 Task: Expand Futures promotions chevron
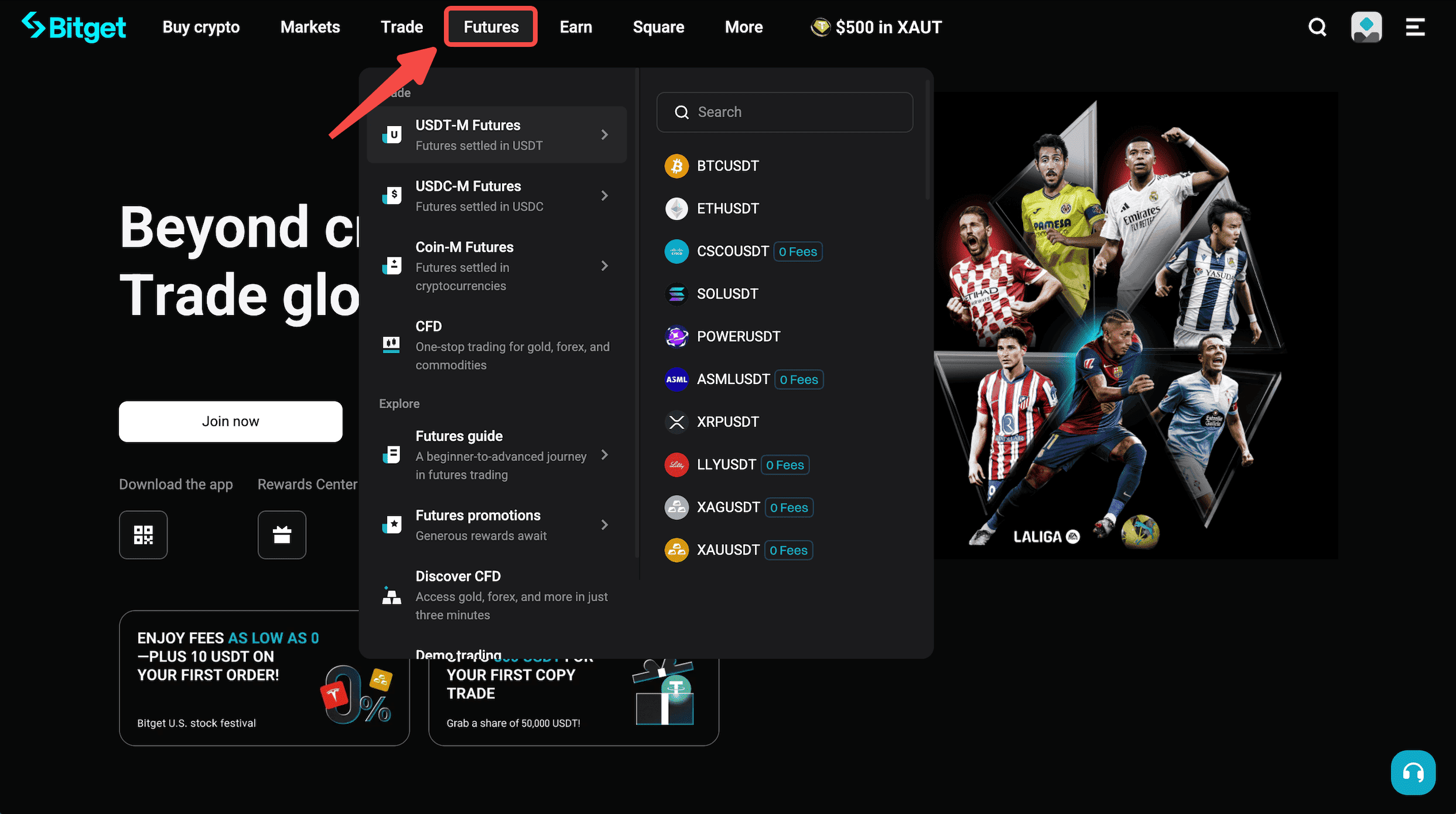pyautogui.click(x=604, y=525)
